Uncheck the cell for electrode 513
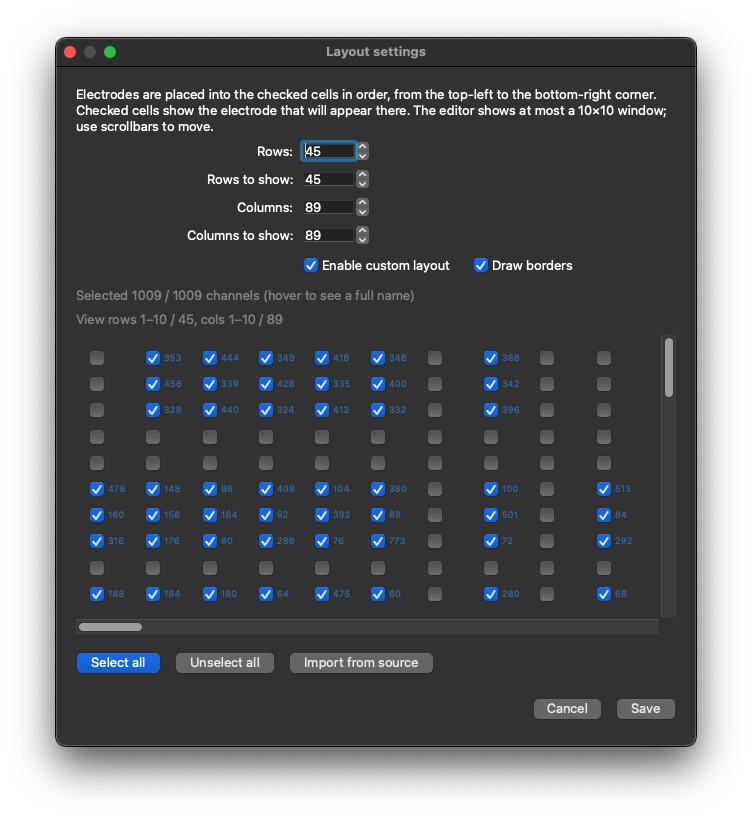 pos(603,488)
